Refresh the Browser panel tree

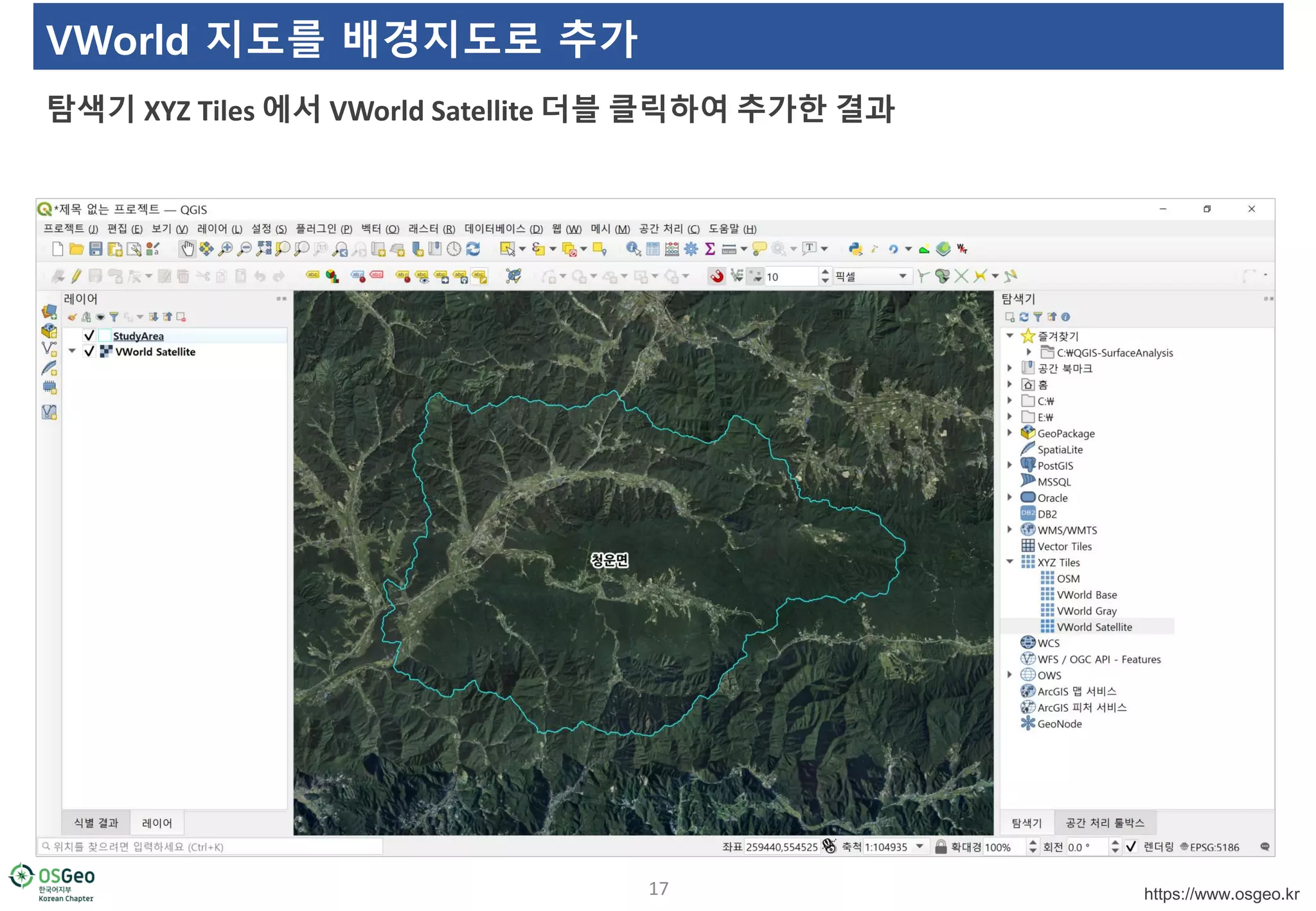click(1024, 317)
